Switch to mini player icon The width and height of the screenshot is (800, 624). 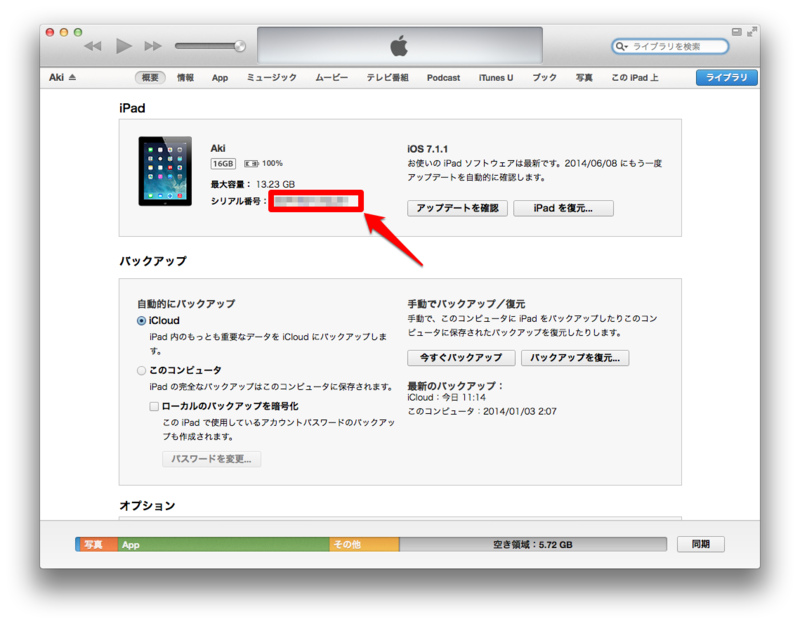[736, 32]
